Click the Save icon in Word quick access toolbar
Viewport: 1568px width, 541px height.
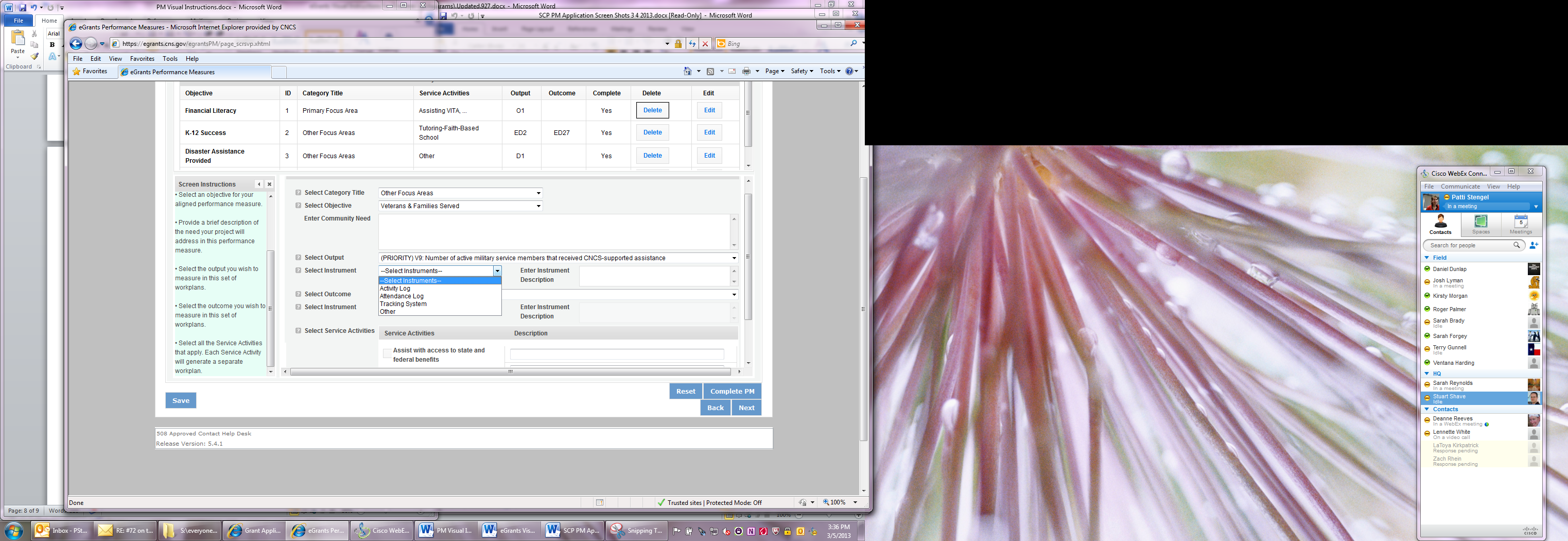coord(23,7)
